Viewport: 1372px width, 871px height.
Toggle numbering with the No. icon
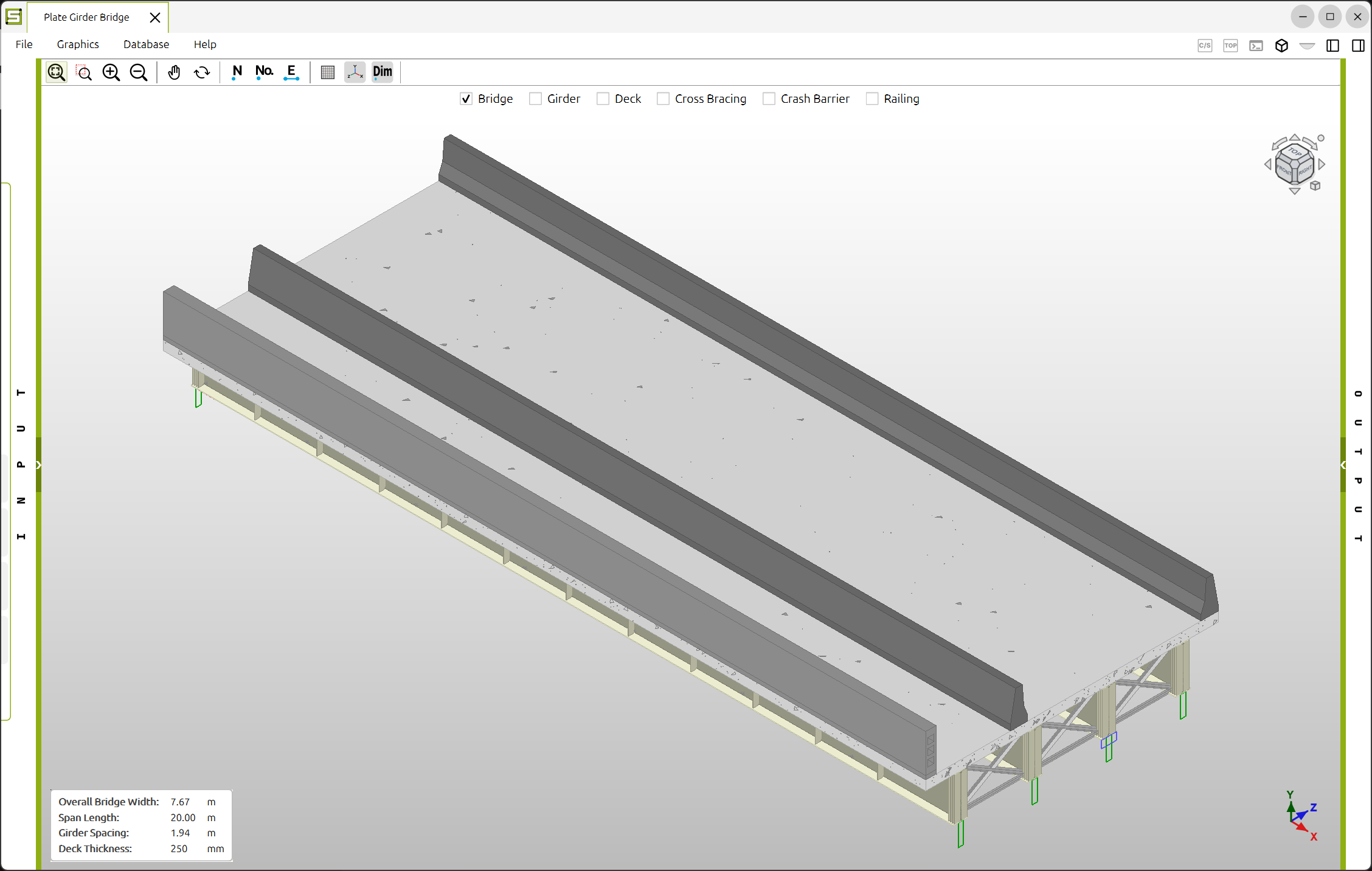[x=264, y=72]
